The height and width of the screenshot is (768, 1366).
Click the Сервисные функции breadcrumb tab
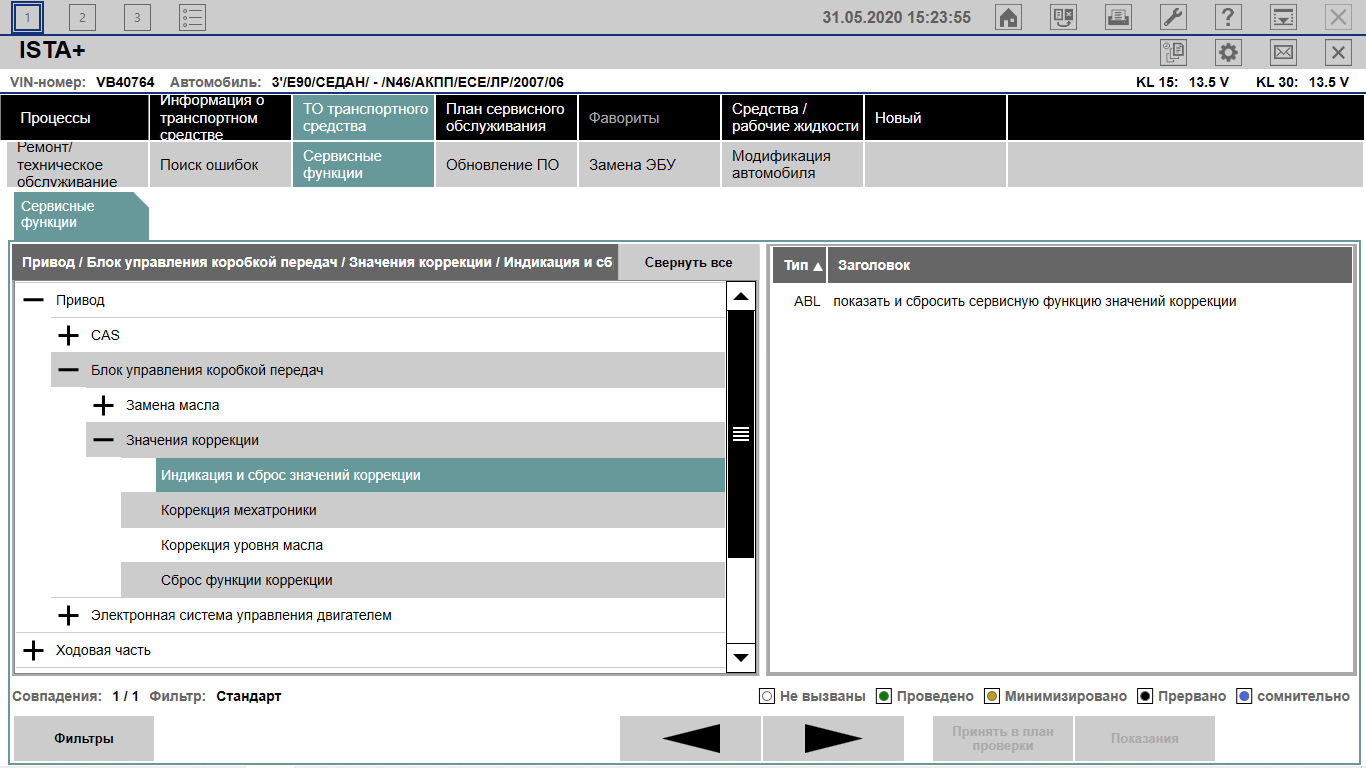click(80, 215)
